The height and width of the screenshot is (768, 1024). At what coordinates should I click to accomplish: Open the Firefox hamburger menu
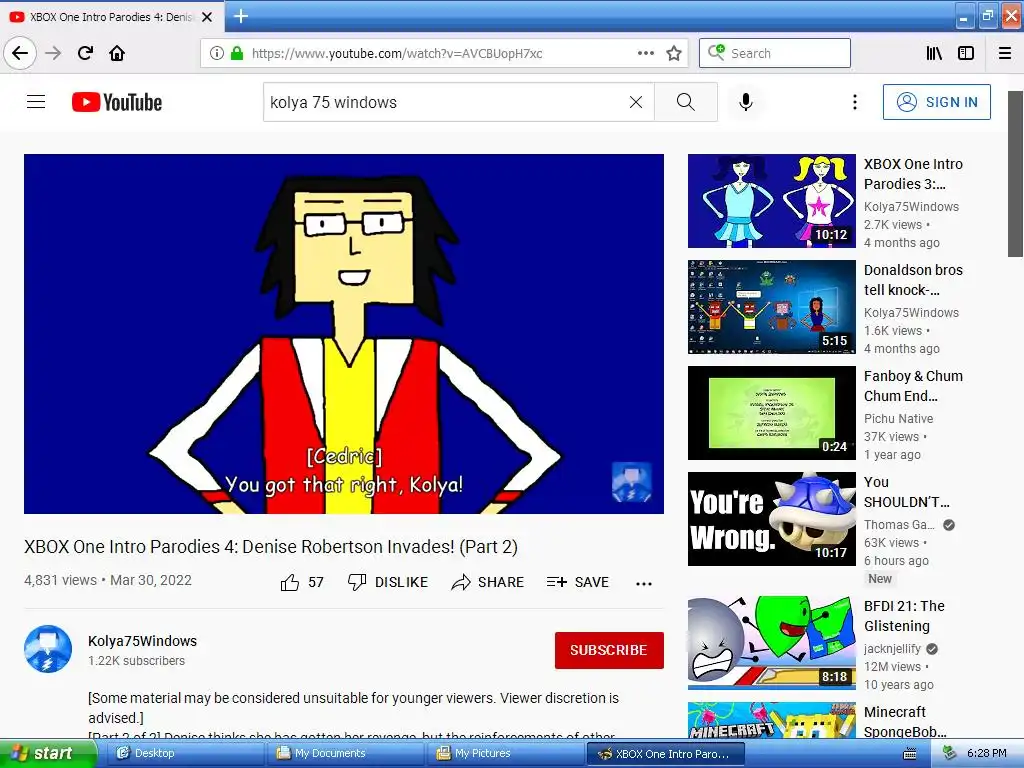coord(1005,53)
